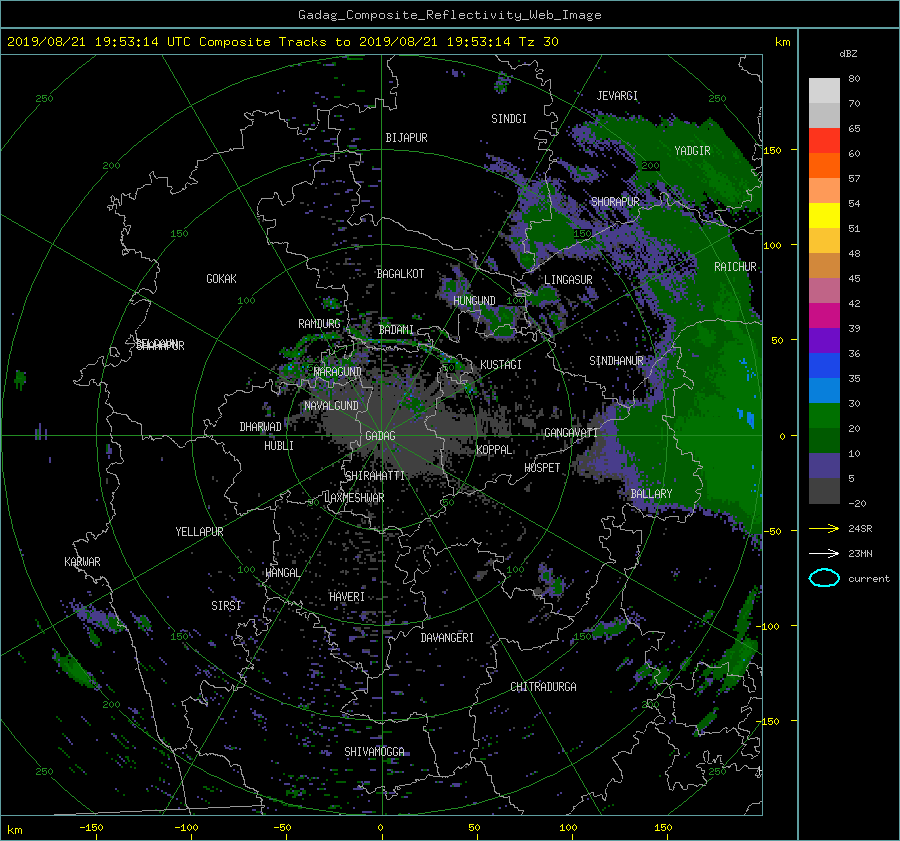Click the SHIVAMOGGA city label
This screenshot has width=900, height=841.
click(x=374, y=752)
